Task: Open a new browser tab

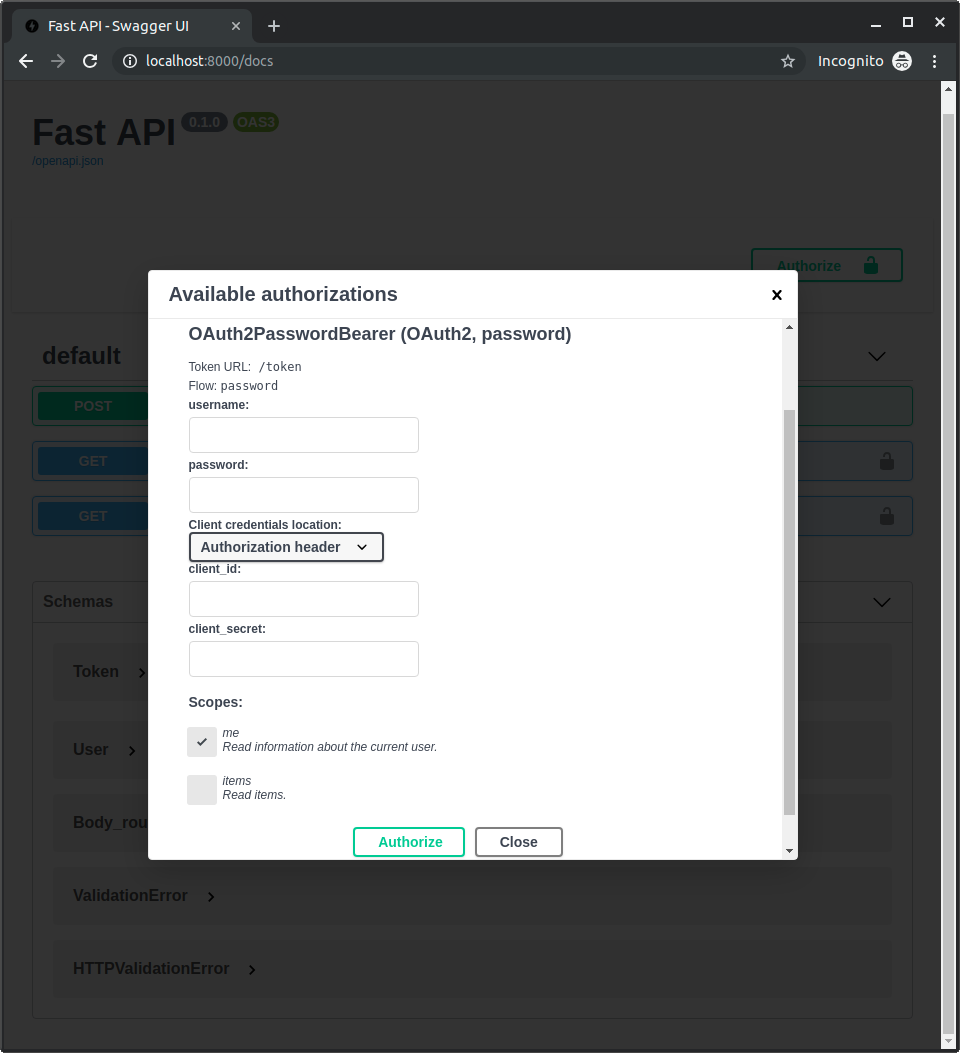Action: point(274,26)
